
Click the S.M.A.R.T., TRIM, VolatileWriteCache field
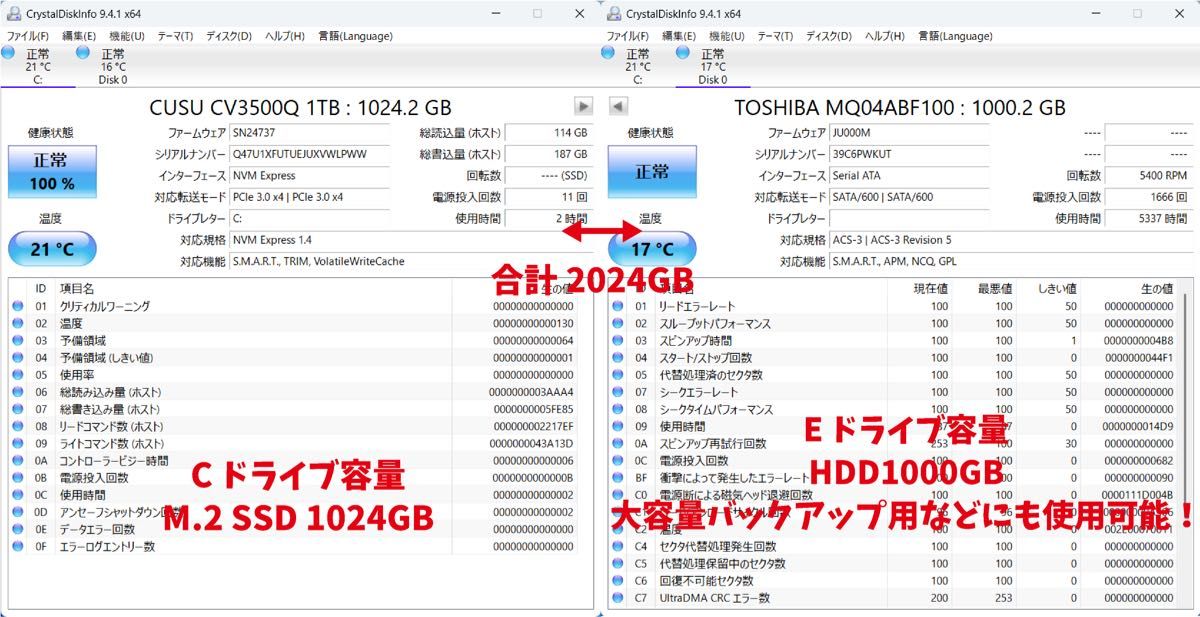[x=410, y=262]
